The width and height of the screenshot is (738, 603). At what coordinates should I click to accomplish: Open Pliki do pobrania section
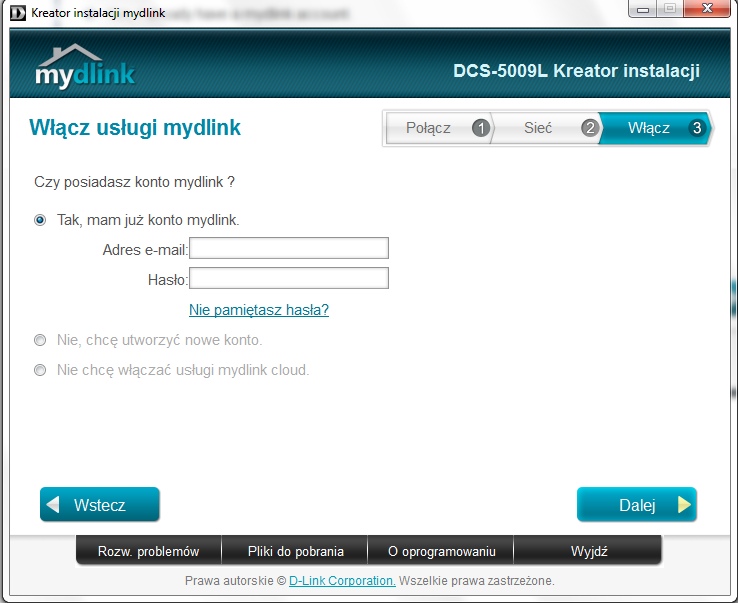click(296, 550)
